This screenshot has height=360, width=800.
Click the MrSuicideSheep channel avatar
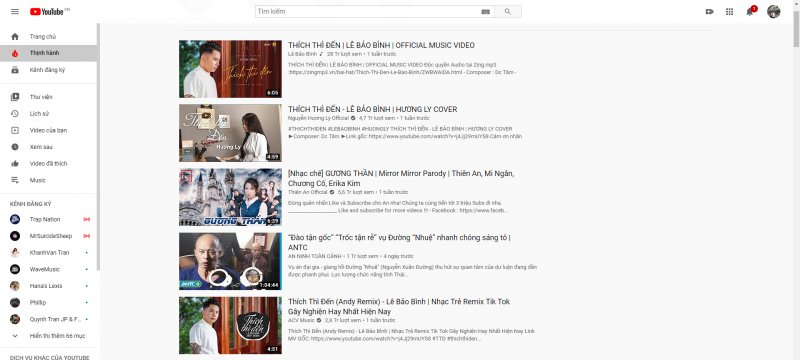(15, 236)
